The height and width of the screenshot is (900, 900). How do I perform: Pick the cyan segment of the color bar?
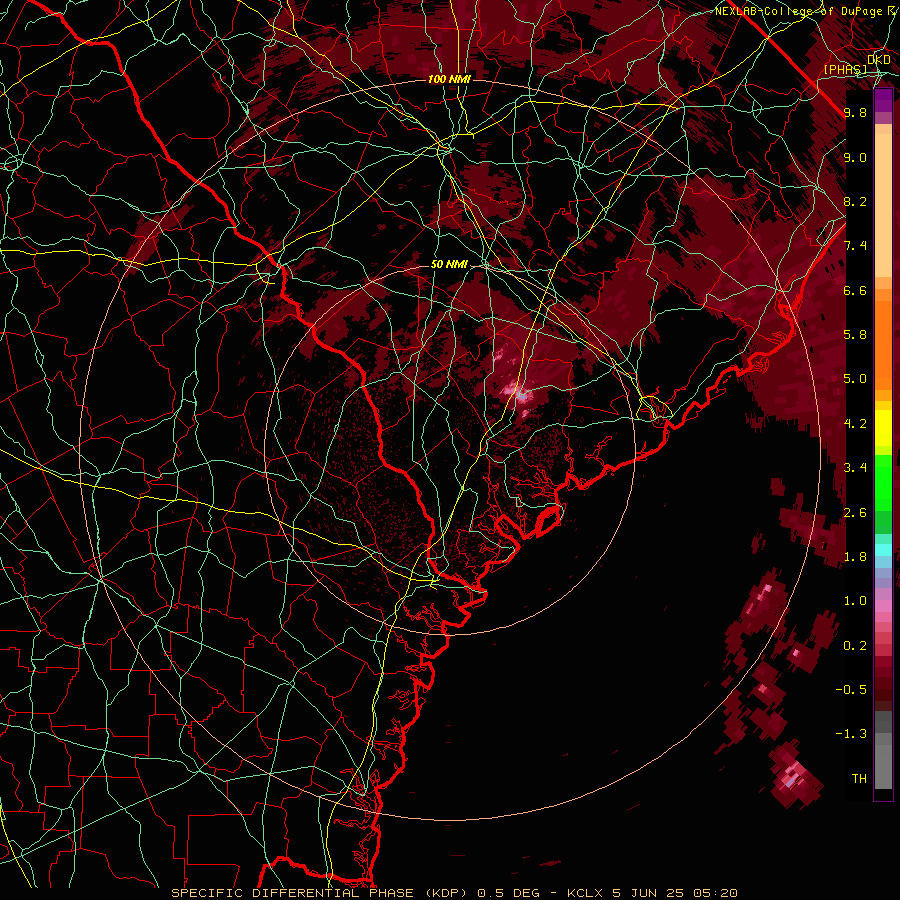coord(883,549)
